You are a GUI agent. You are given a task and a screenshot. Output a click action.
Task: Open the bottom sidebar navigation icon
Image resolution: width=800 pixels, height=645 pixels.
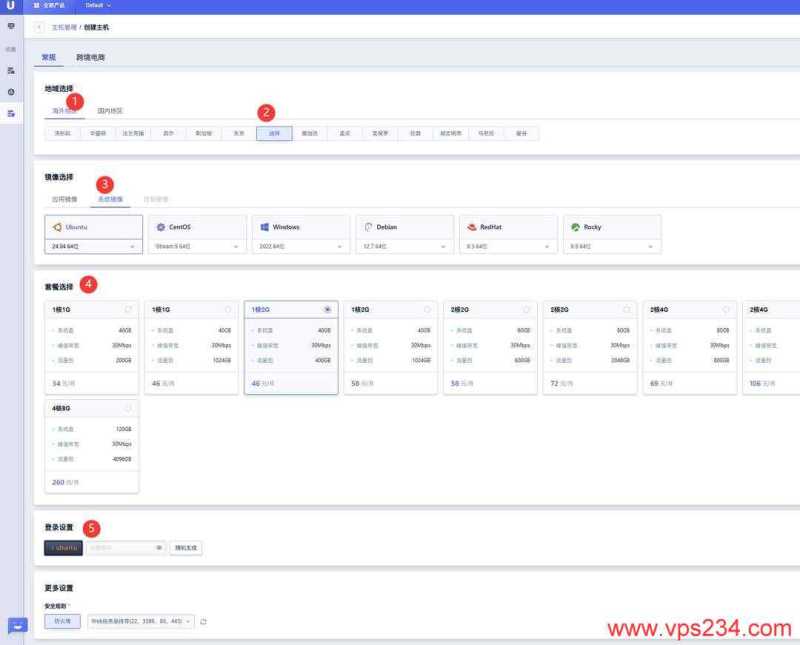[x=12, y=113]
